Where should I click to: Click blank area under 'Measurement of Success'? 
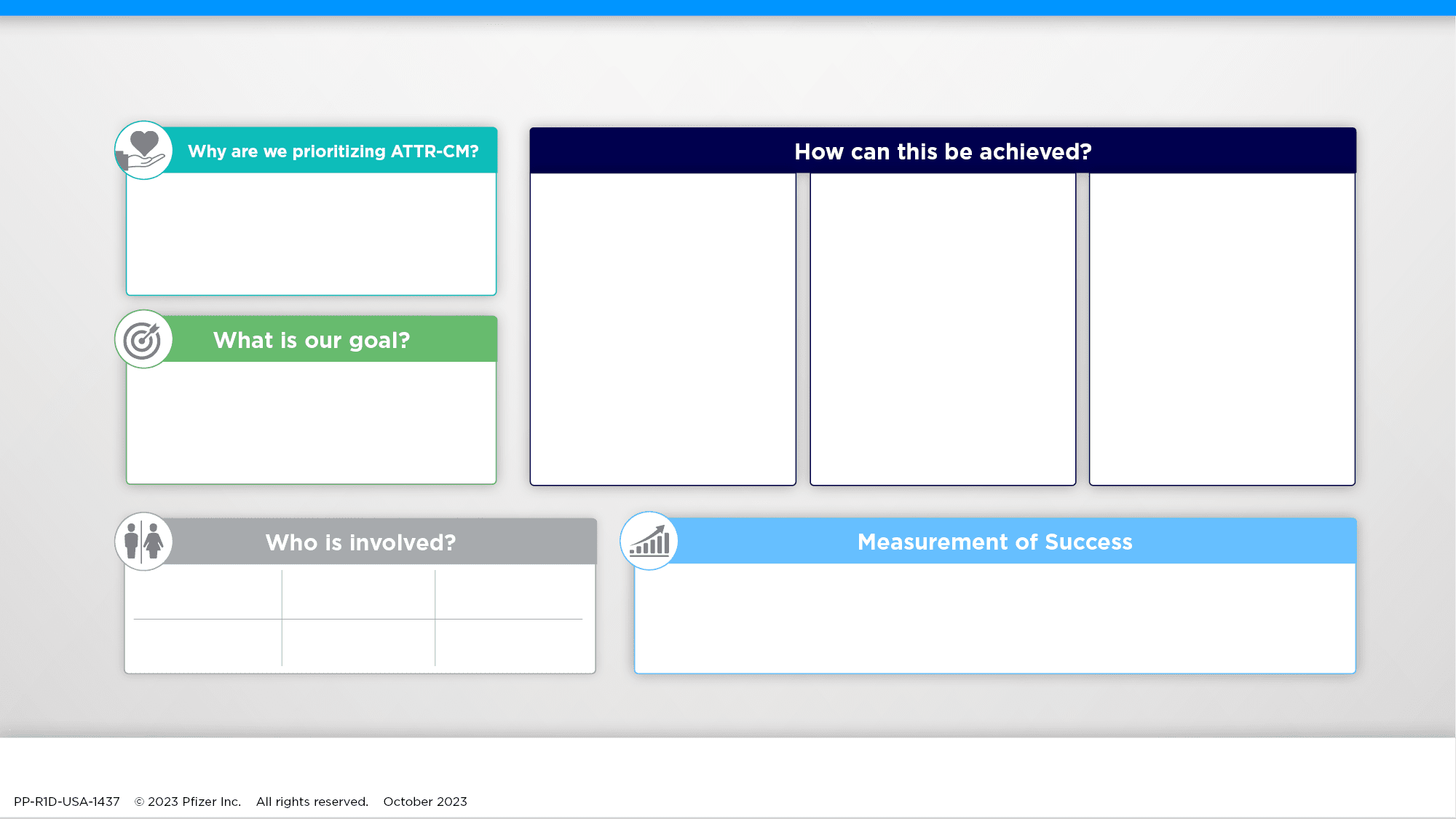coord(994,617)
